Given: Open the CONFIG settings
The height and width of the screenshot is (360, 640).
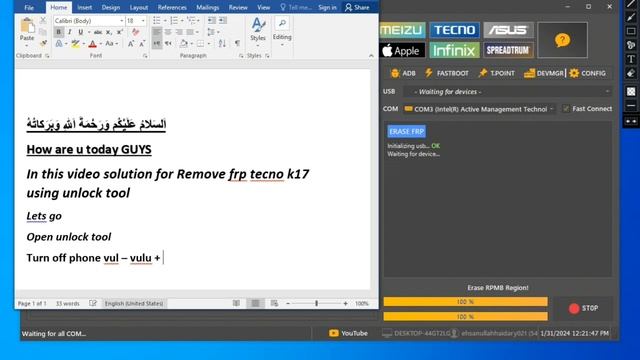Looking at the screenshot, I should tap(587, 73).
